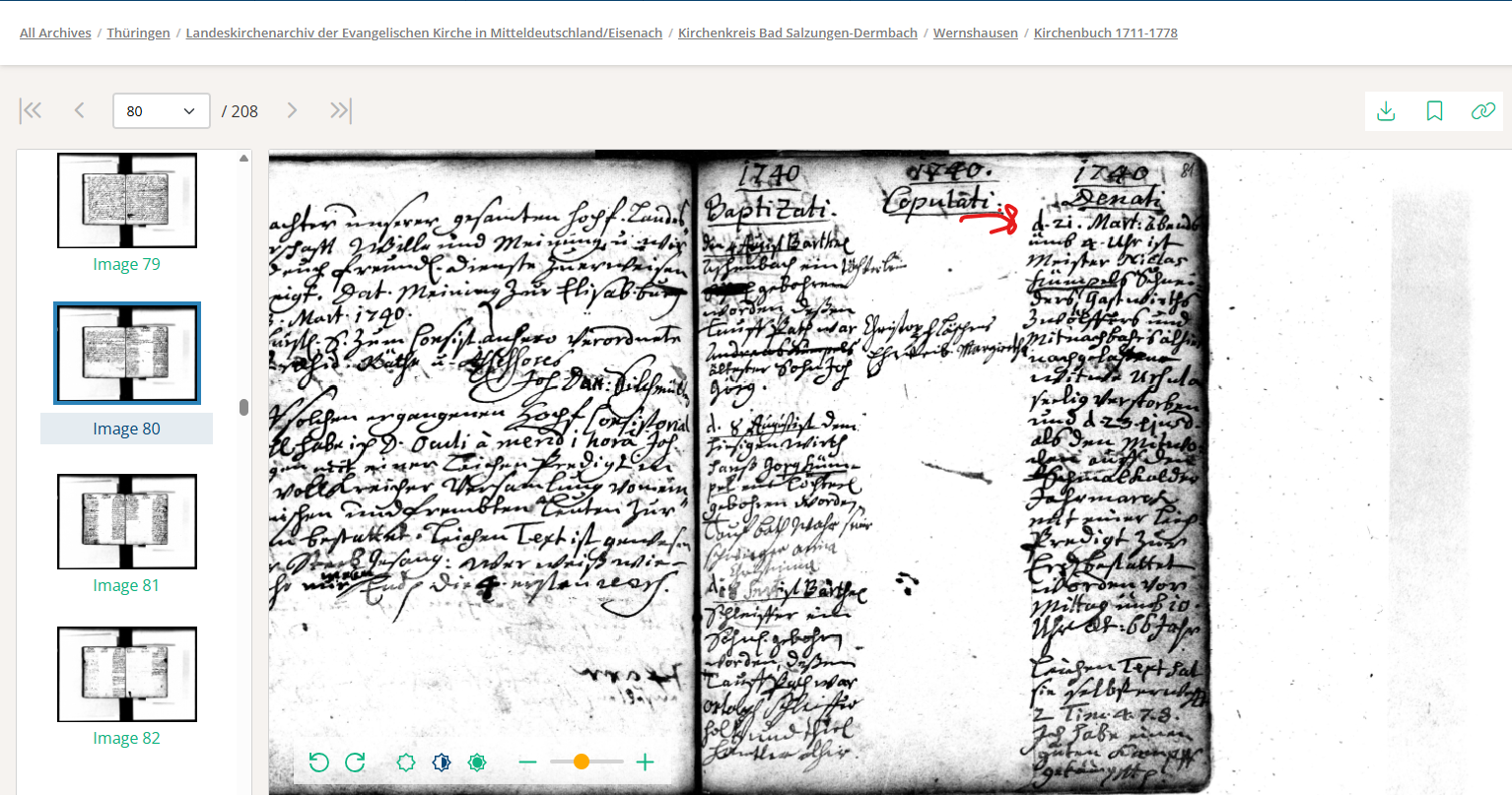Viewport: 1512px width, 795px height.
Task: Click the '/ 208' total pages text
Action: pyautogui.click(x=240, y=111)
